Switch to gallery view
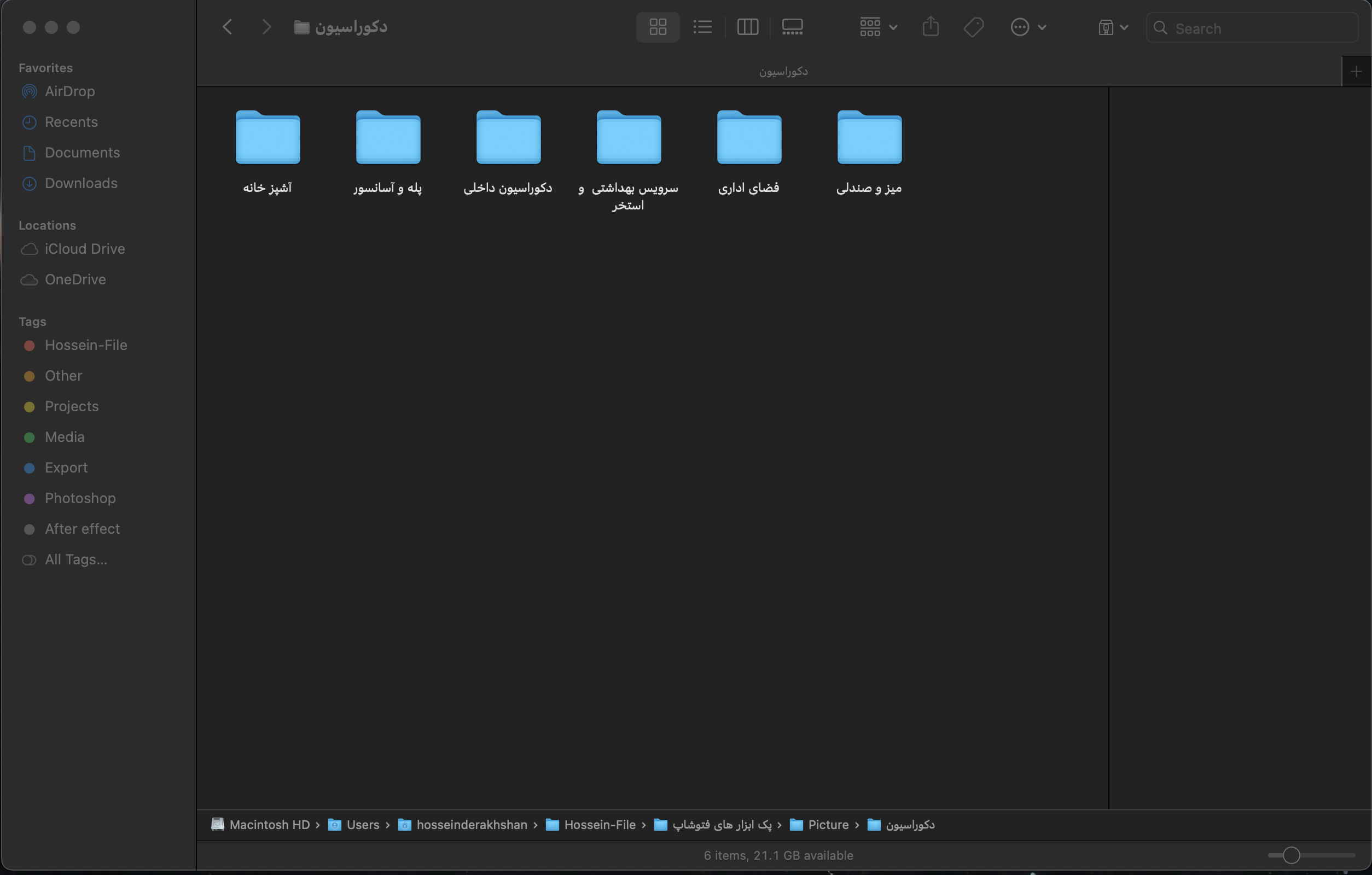The height and width of the screenshot is (875, 1372). pos(792,27)
